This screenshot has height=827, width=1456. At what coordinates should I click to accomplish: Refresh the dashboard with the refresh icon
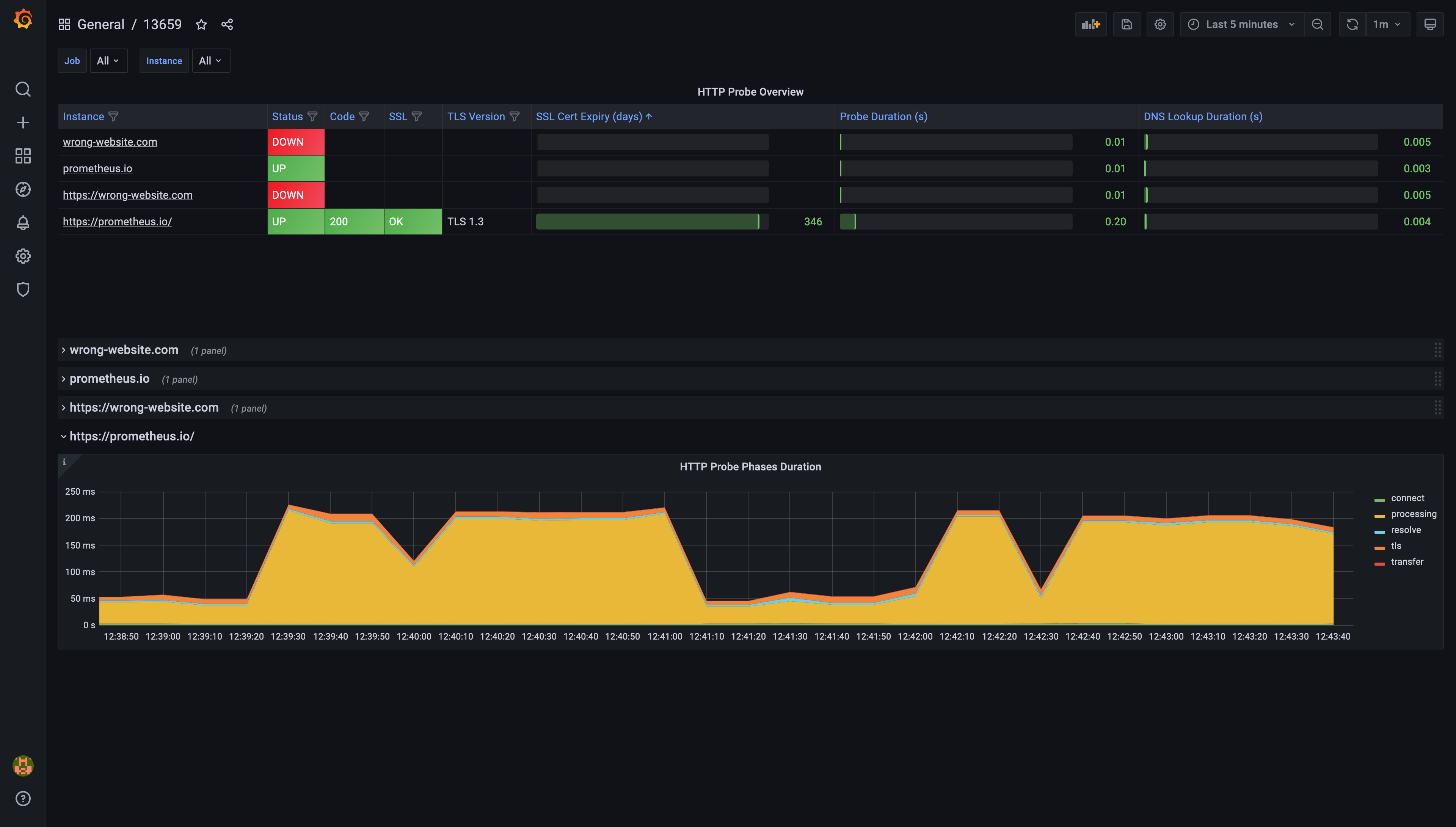(1352, 24)
